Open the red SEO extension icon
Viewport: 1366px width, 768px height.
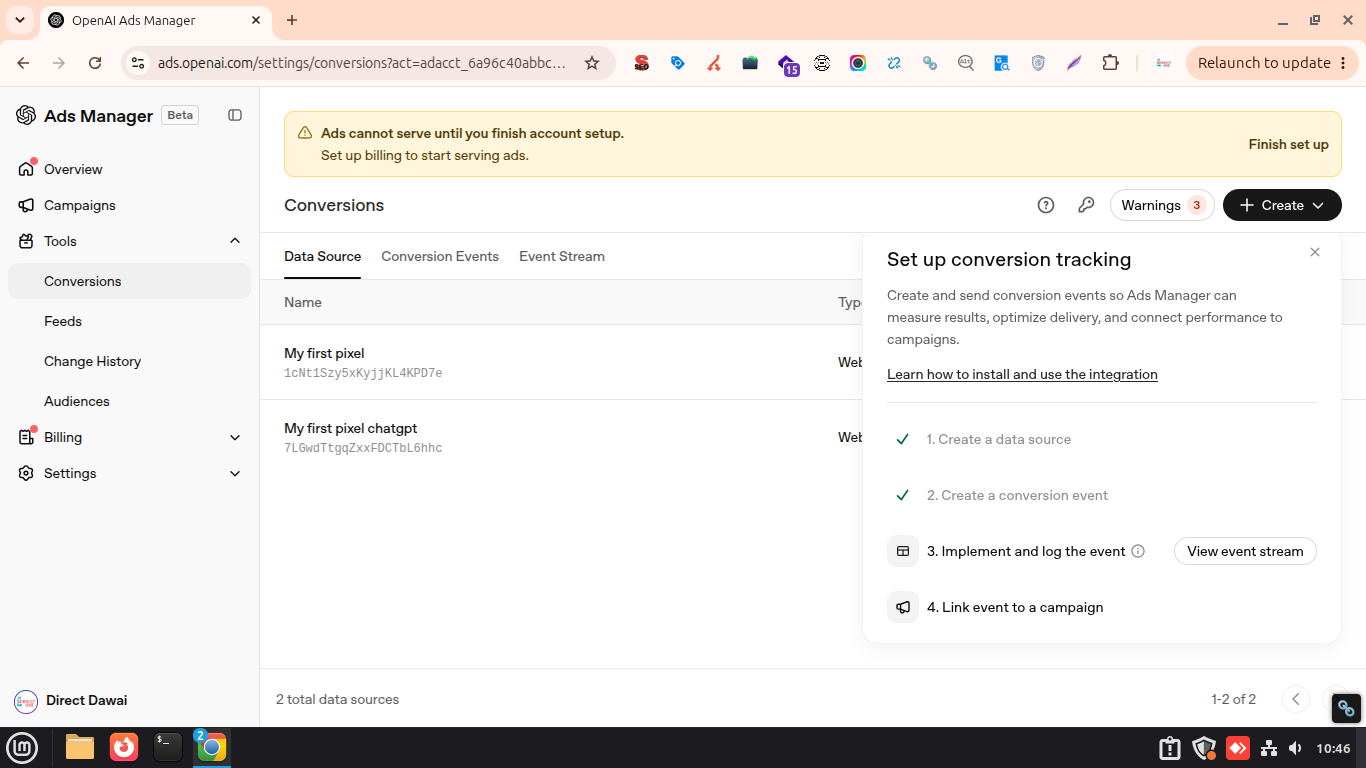[x=642, y=63]
